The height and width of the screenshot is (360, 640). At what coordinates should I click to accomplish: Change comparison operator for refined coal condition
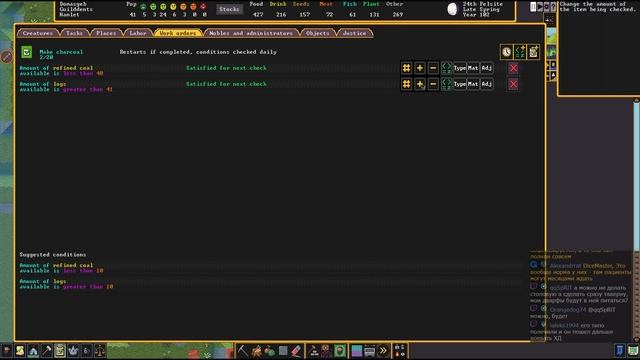click(x=446, y=68)
